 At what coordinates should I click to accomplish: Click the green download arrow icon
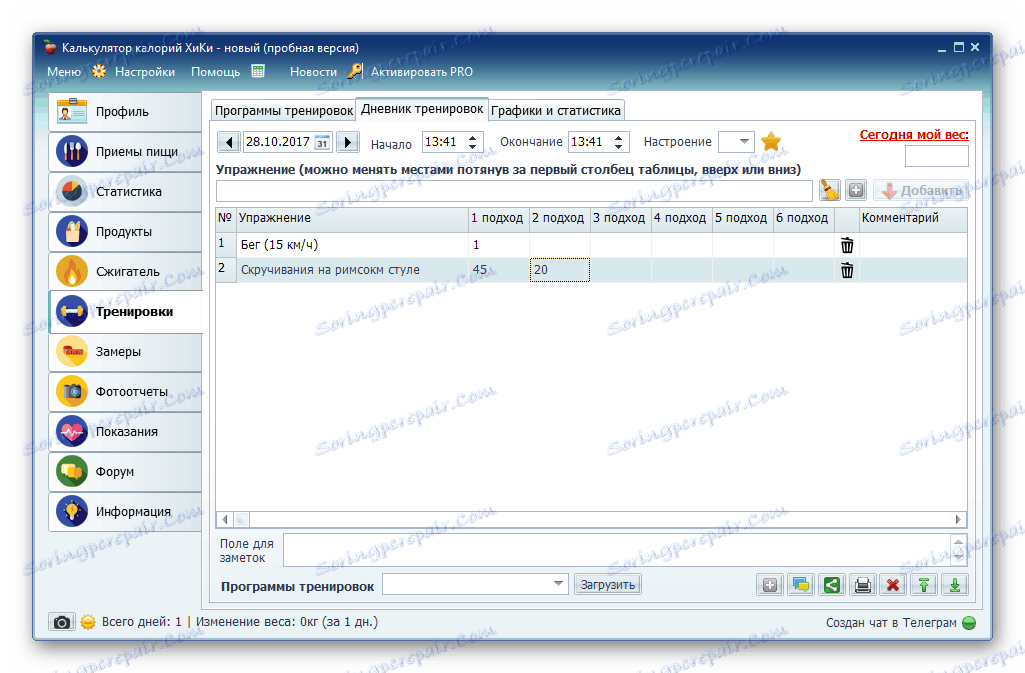tap(954, 585)
